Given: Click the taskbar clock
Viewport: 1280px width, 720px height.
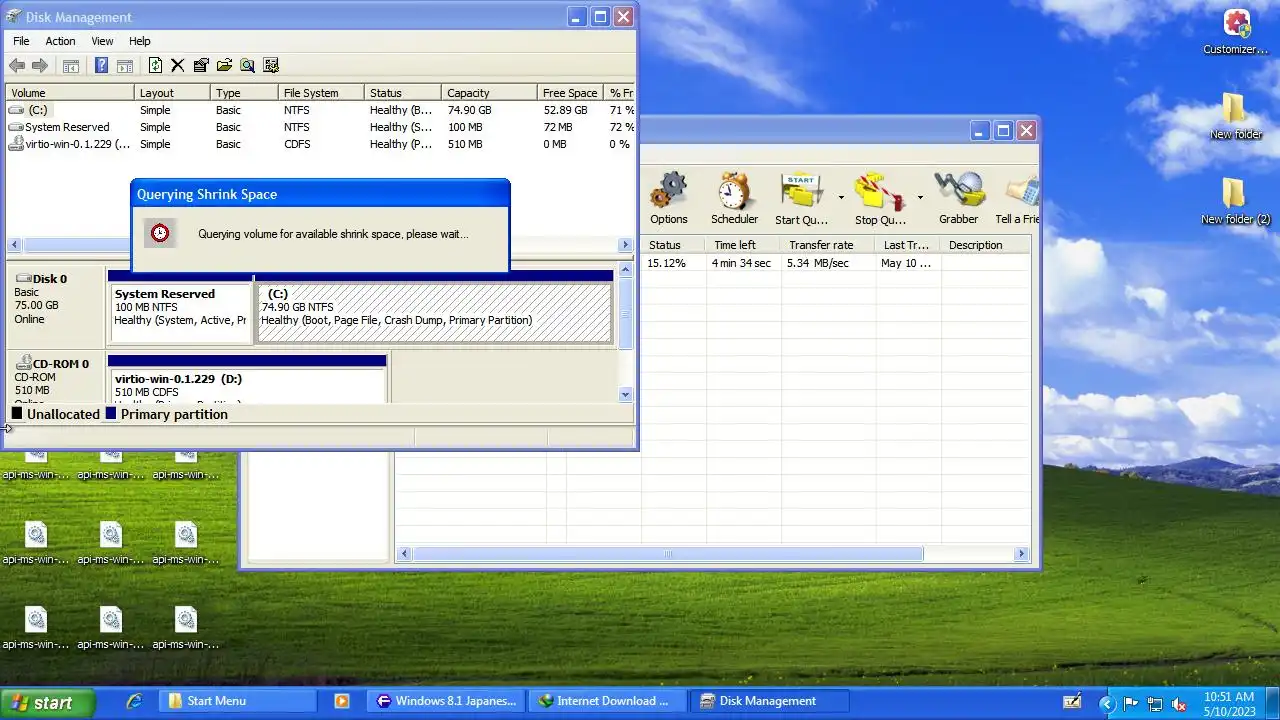Looking at the screenshot, I should 1229,703.
